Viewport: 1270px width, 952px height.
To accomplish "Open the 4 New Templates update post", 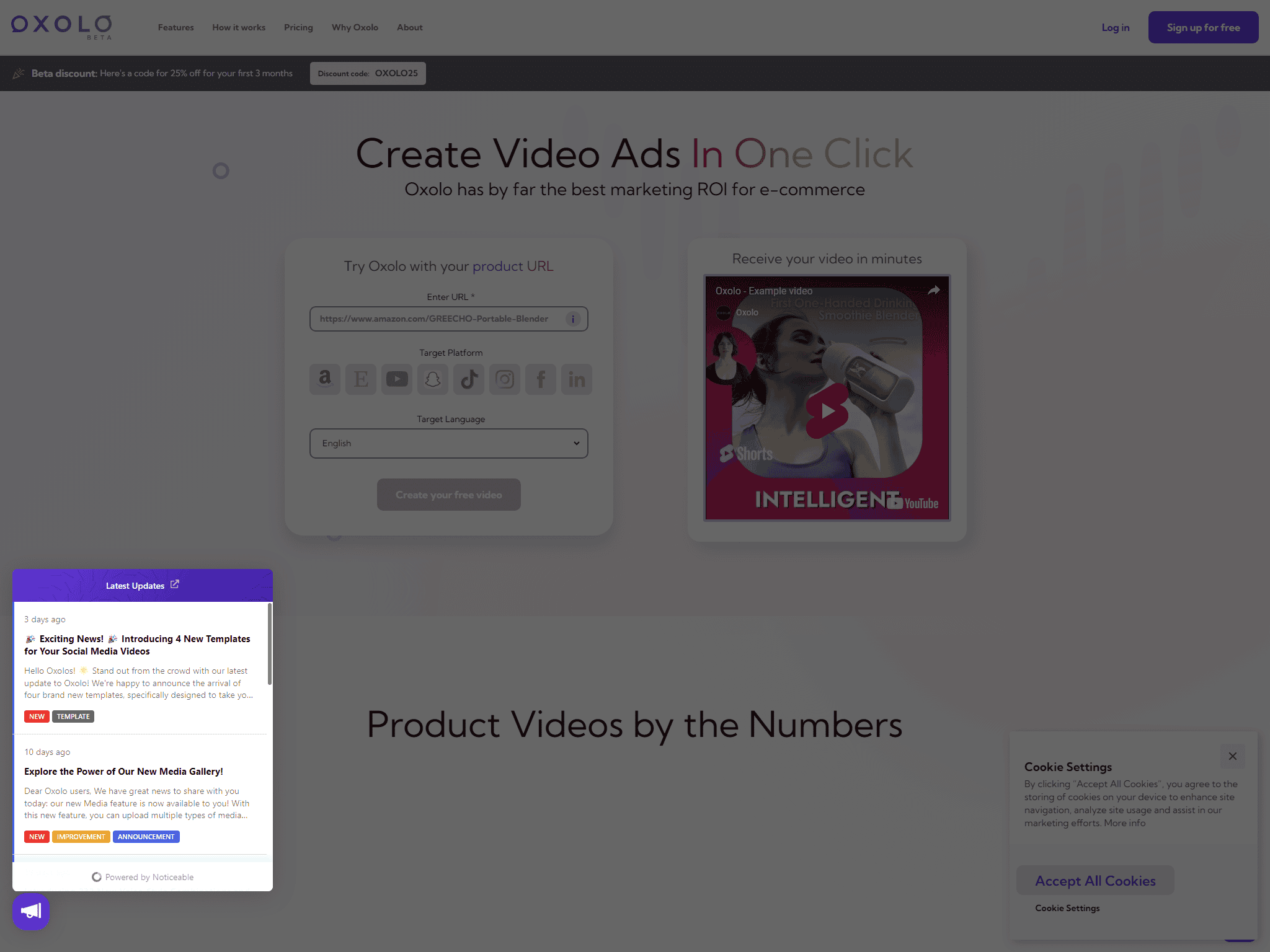I will 138,645.
